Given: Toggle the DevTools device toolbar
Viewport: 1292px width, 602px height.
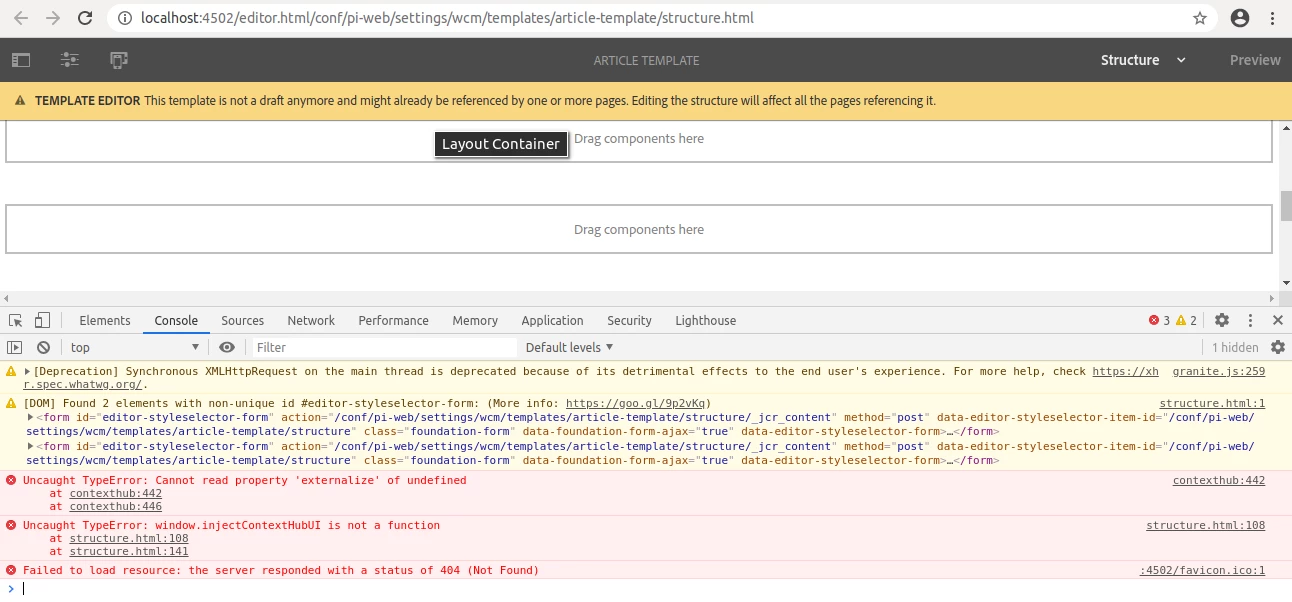Looking at the screenshot, I should pyautogui.click(x=42, y=320).
